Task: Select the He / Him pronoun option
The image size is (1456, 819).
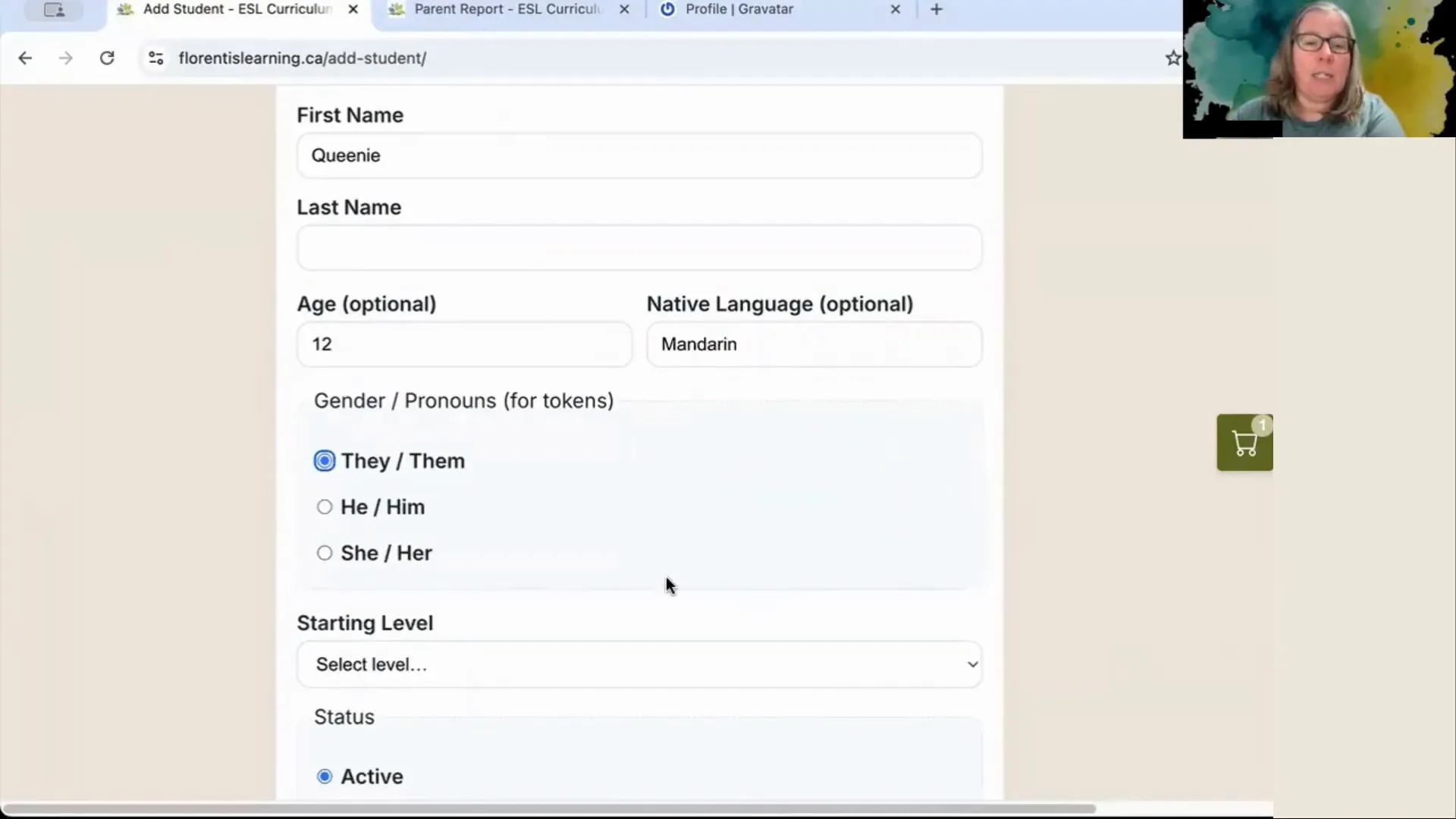Action: 324,507
